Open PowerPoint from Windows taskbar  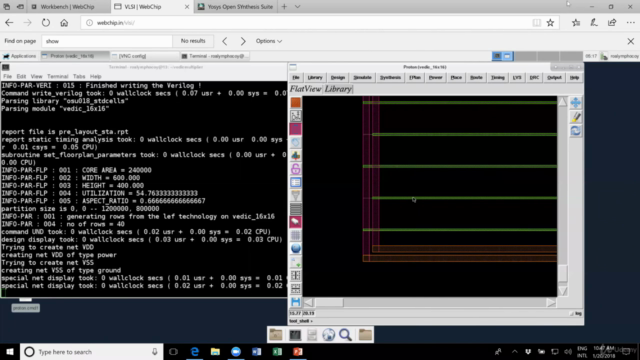pyautogui.click(x=298, y=351)
